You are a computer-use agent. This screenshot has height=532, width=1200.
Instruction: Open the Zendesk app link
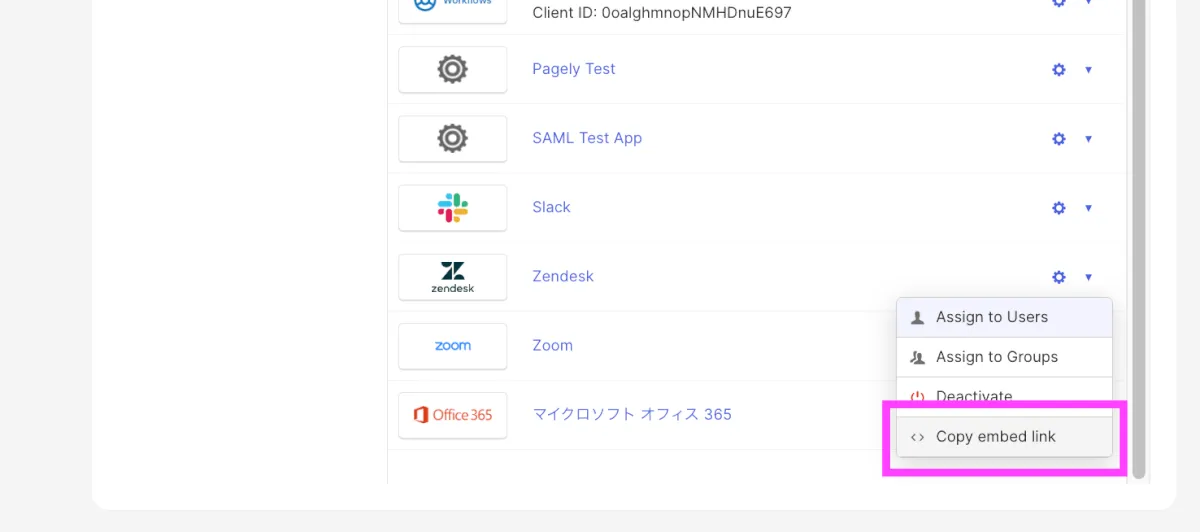[x=563, y=276]
